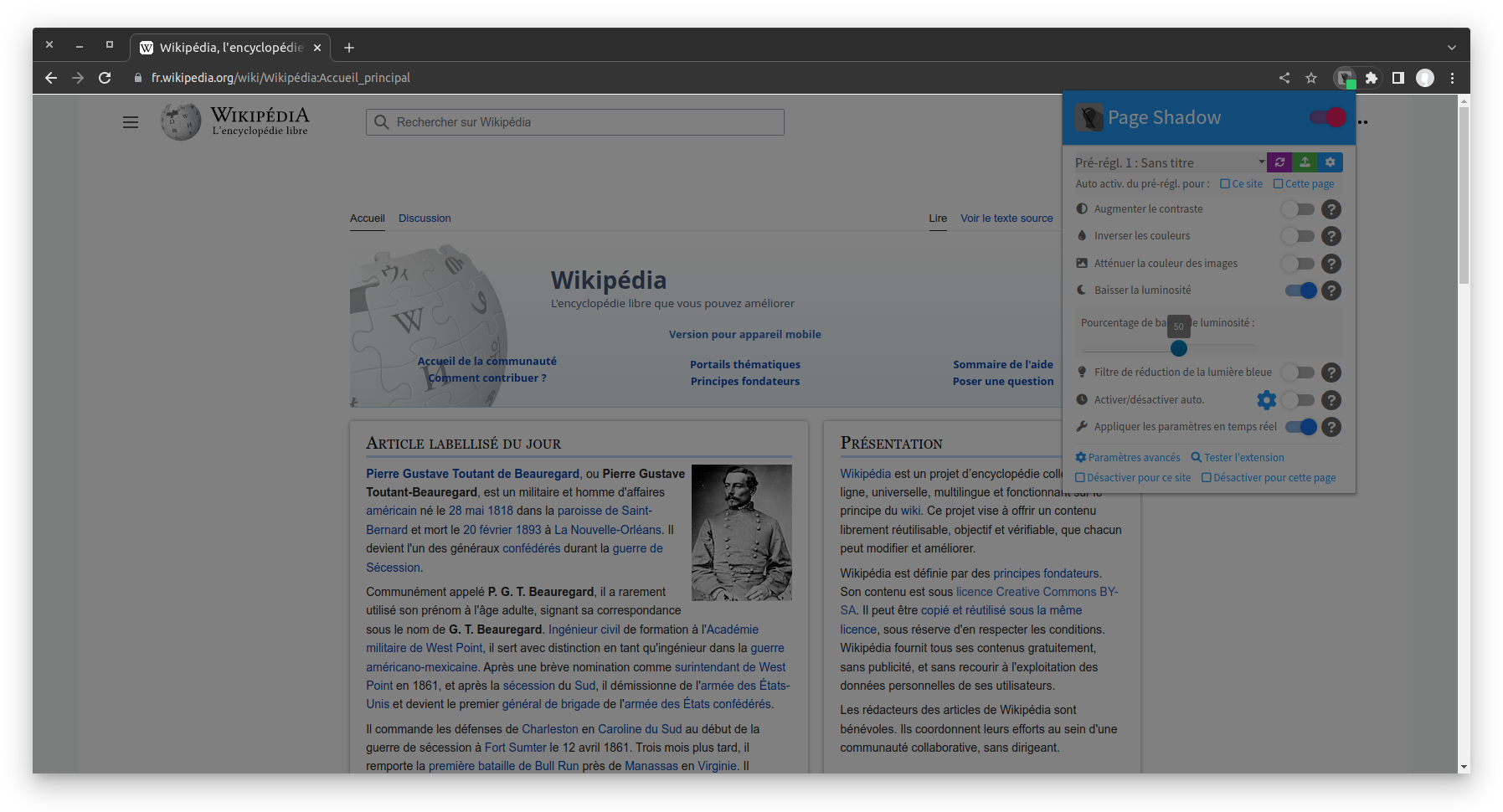Go back with the browser back arrow

click(51, 78)
